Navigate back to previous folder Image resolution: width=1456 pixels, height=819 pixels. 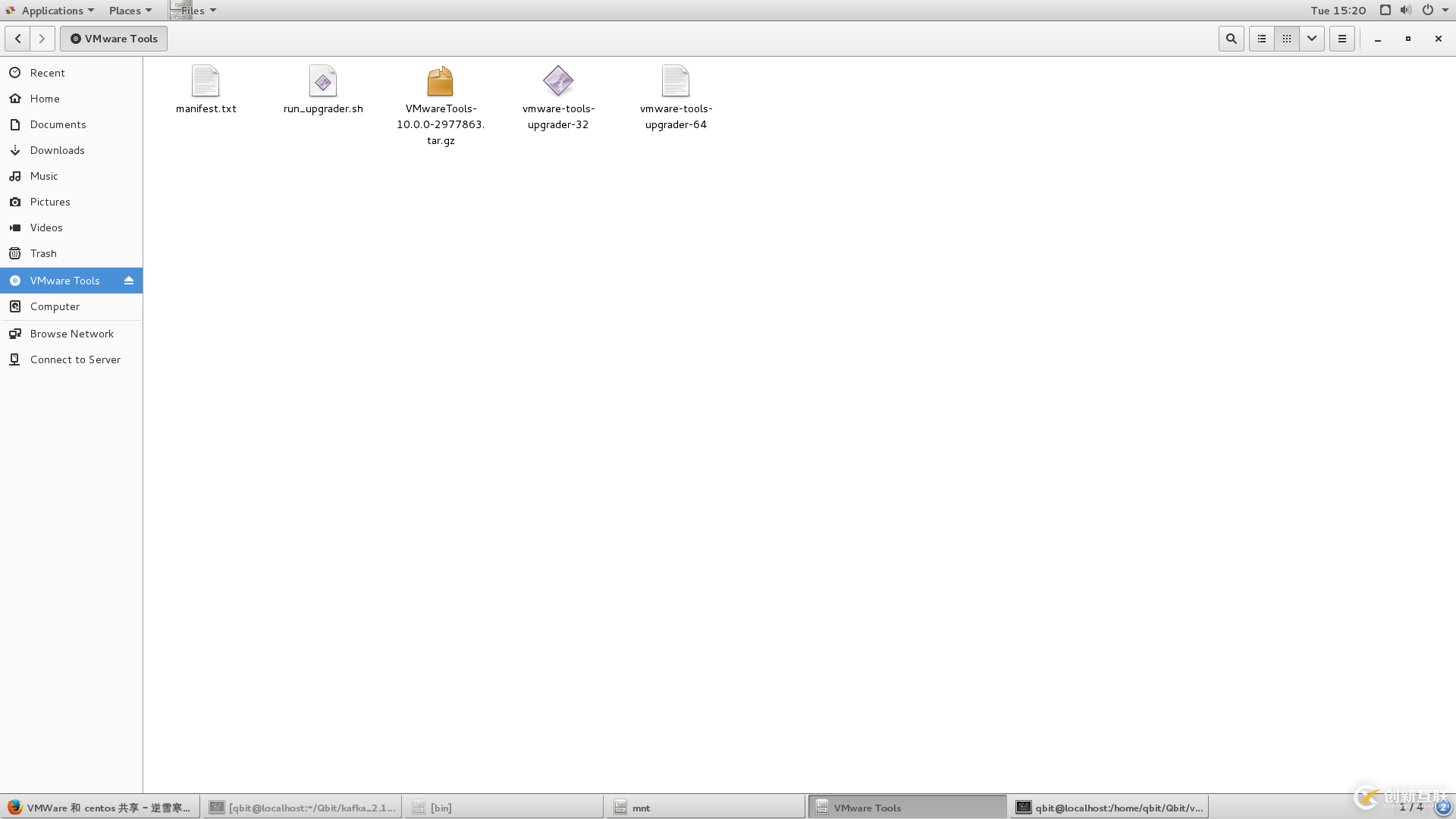[18, 38]
